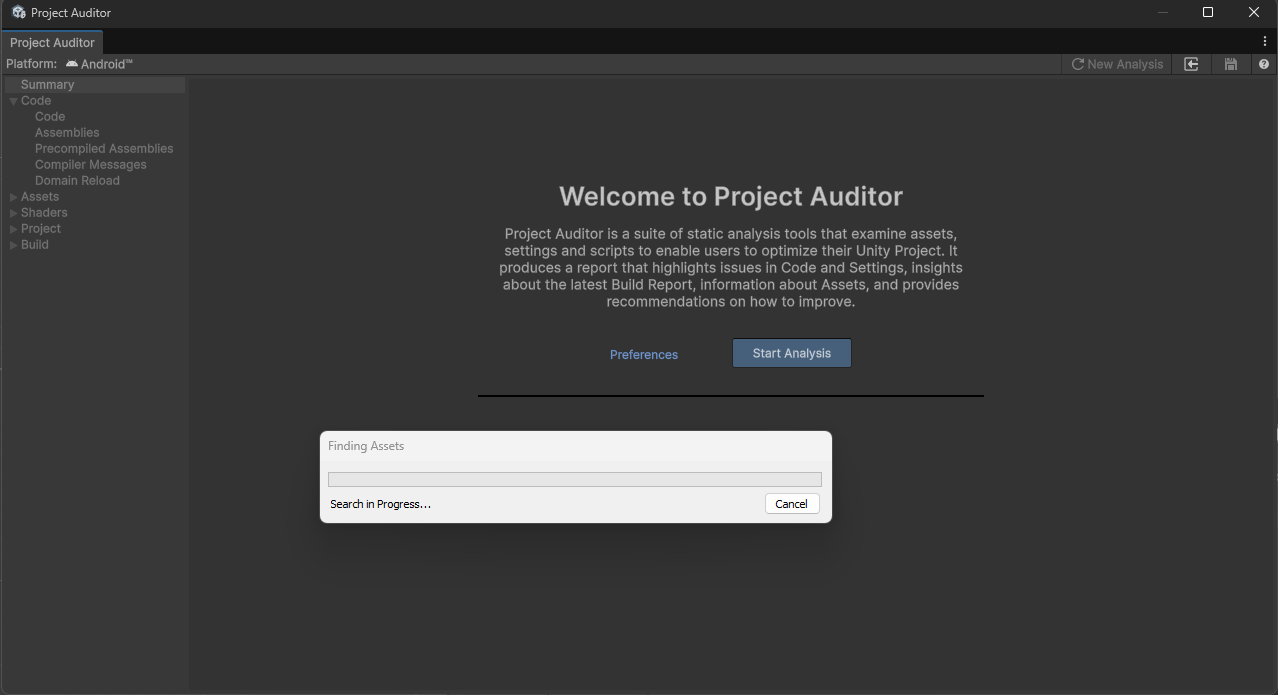1278x695 pixels.
Task: Click the New Analysis toolbar button
Action: coord(1117,64)
